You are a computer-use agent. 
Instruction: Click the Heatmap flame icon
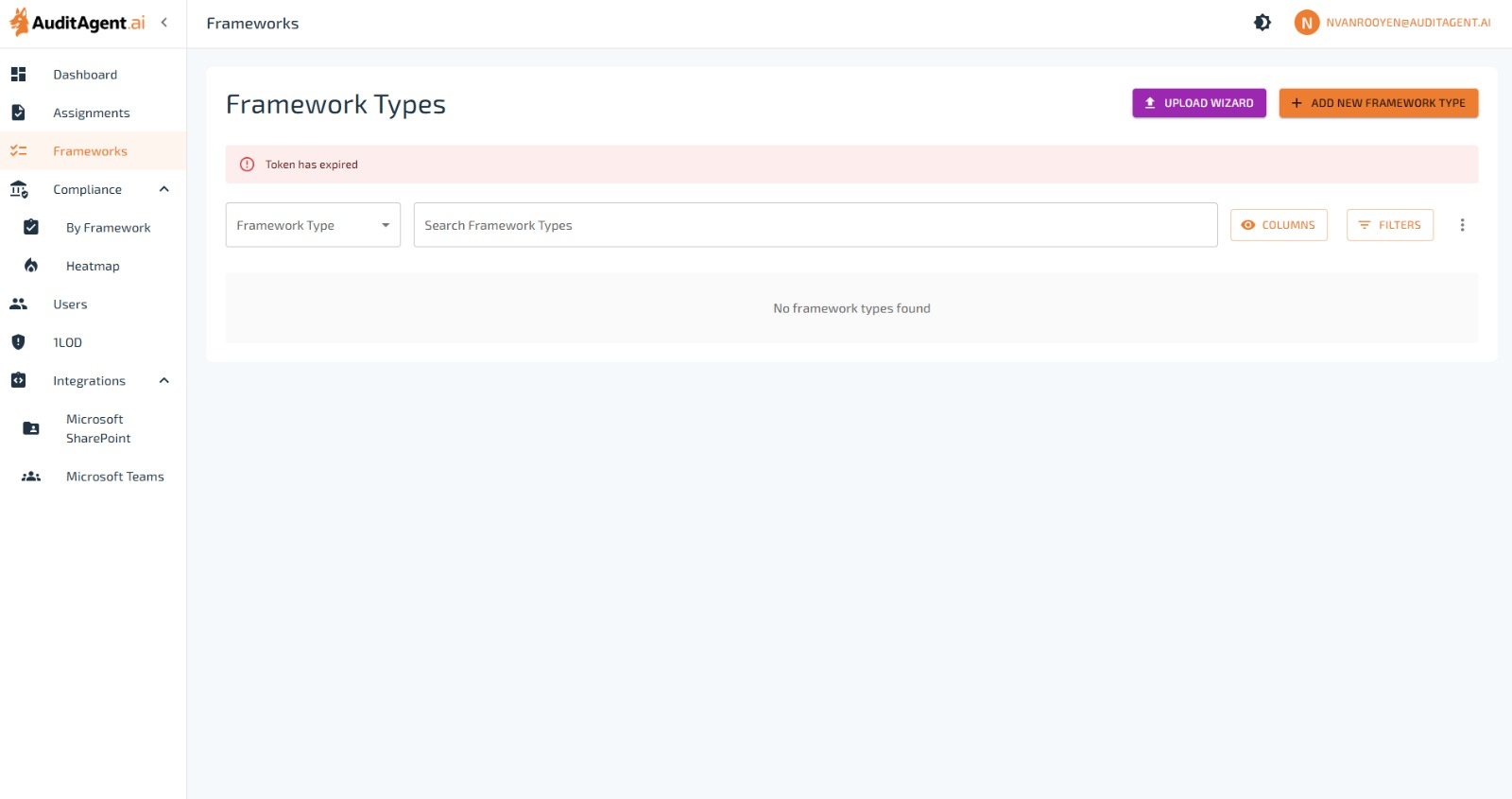(31, 266)
